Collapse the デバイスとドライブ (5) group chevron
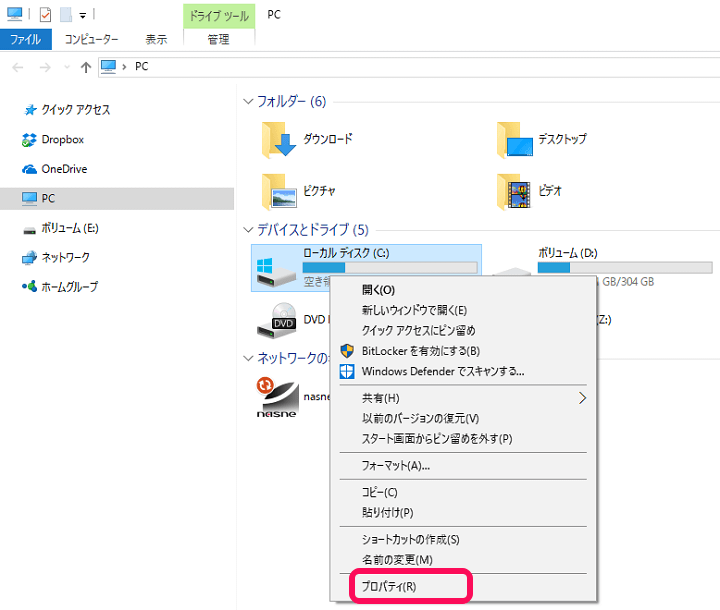Image resolution: width=720 pixels, height=610 pixels. [x=248, y=230]
